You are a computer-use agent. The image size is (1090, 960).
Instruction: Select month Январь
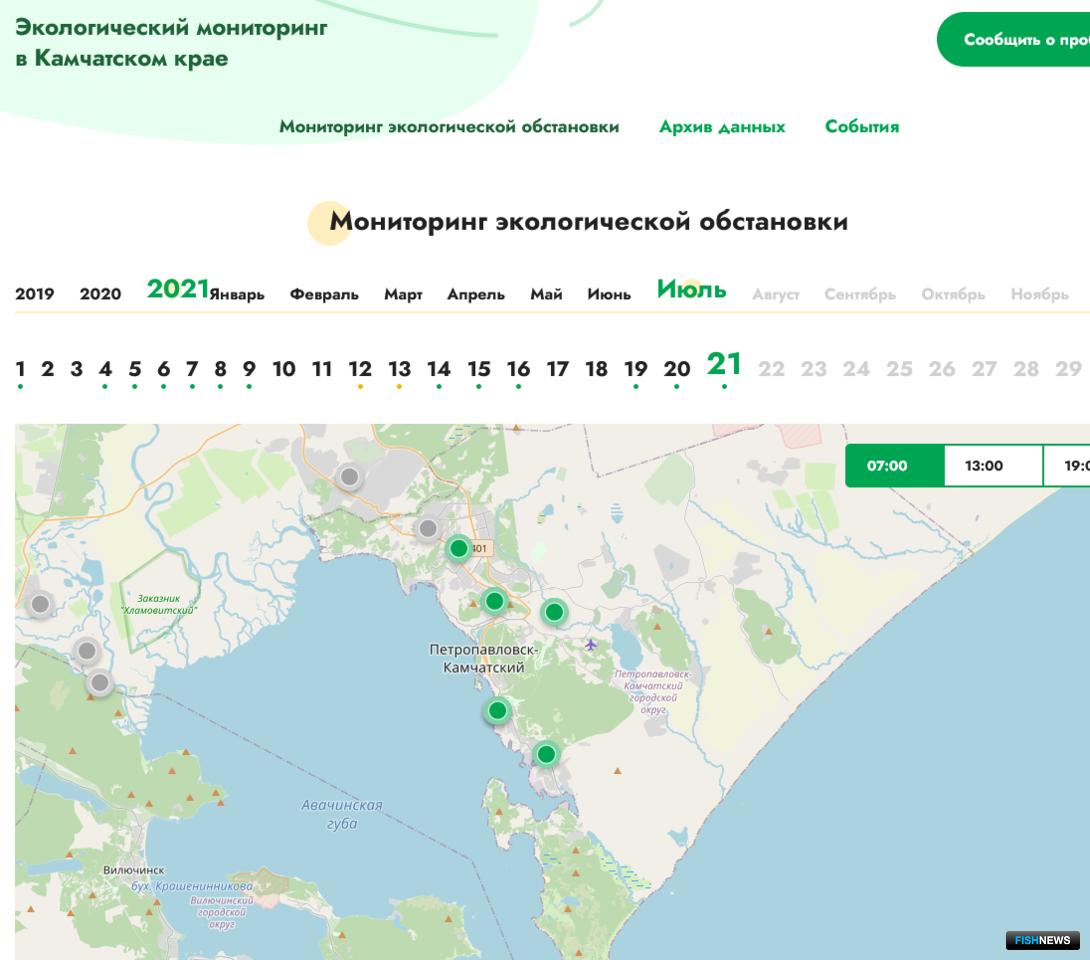(x=237, y=295)
